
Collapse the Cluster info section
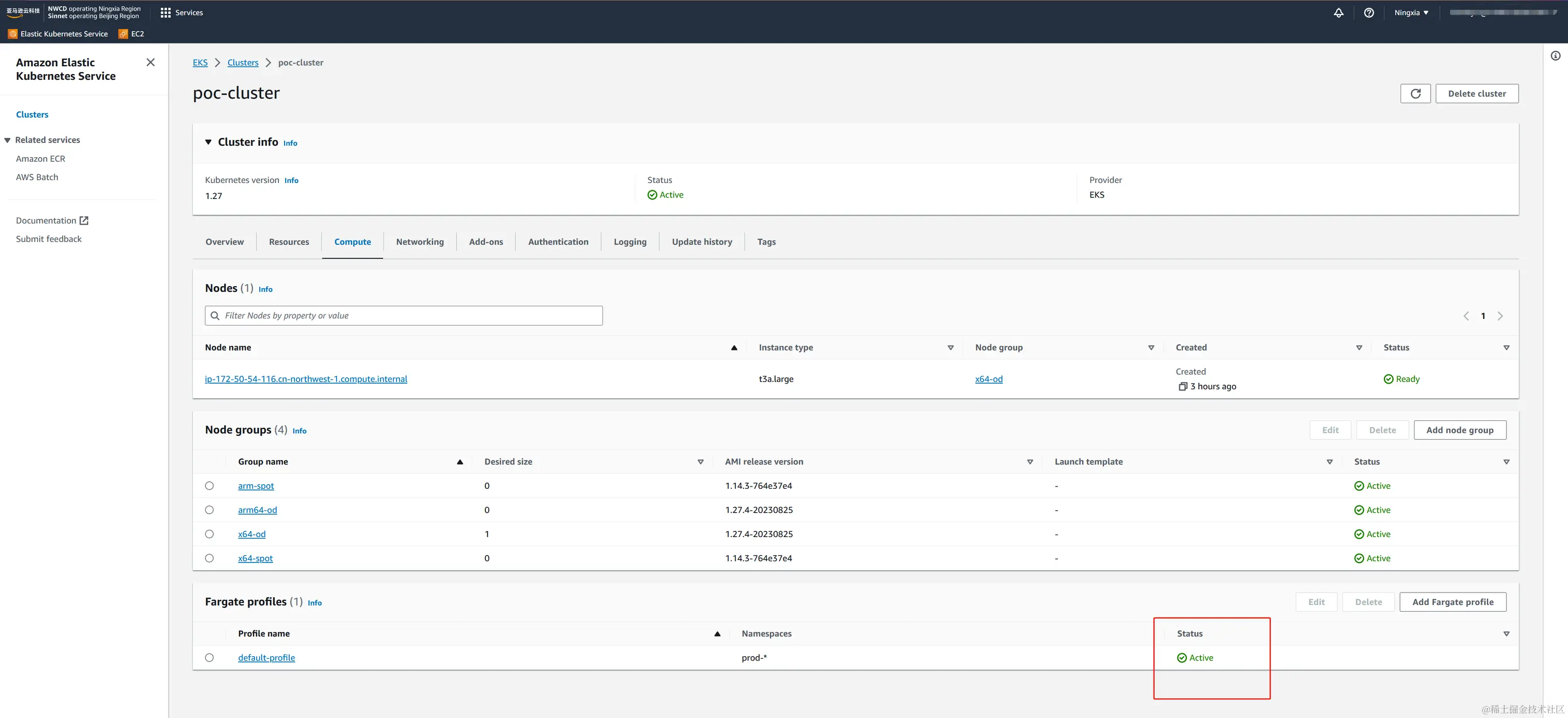coord(208,142)
